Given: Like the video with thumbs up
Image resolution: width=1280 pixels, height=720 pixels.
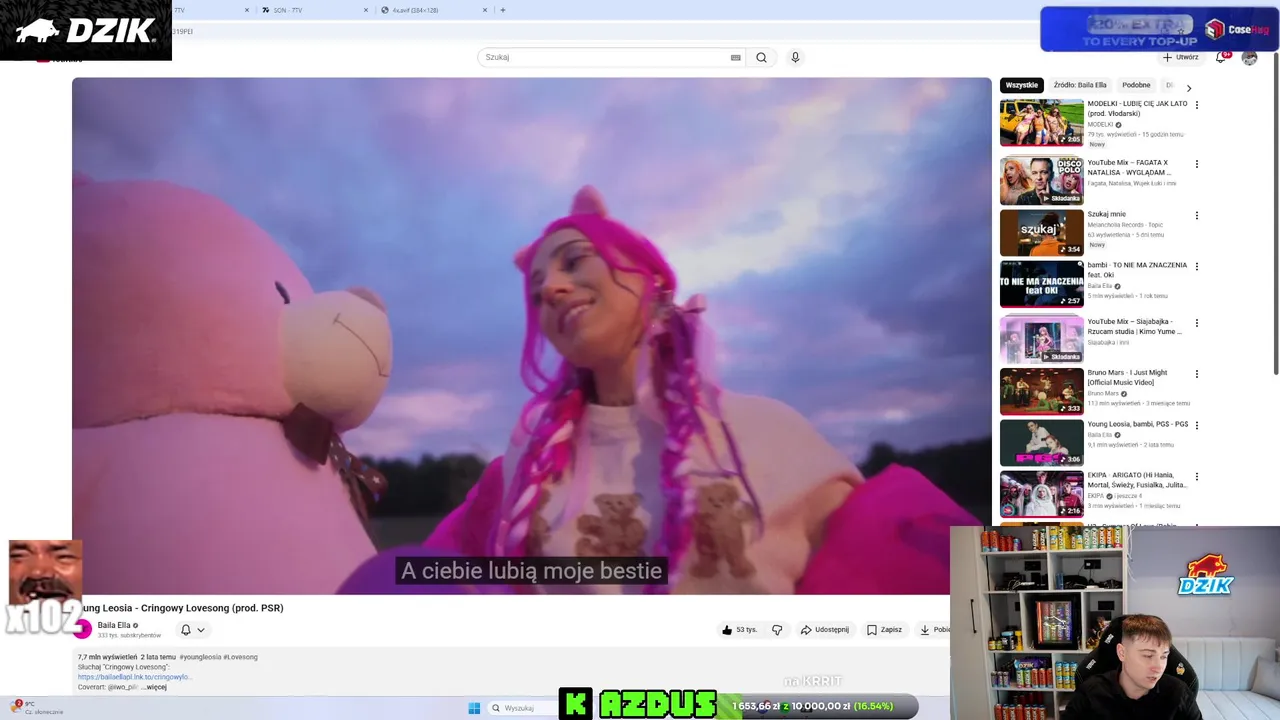Looking at the screenshot, I should click(739, 630).
